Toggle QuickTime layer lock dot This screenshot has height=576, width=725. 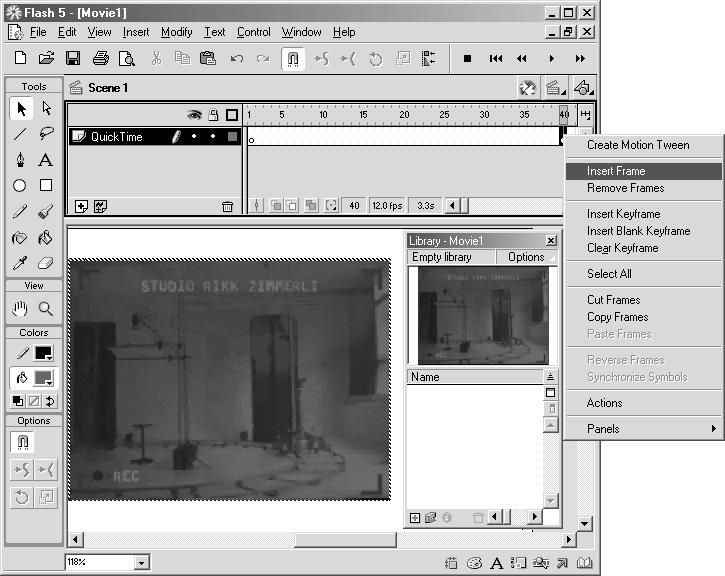point(213,136)
